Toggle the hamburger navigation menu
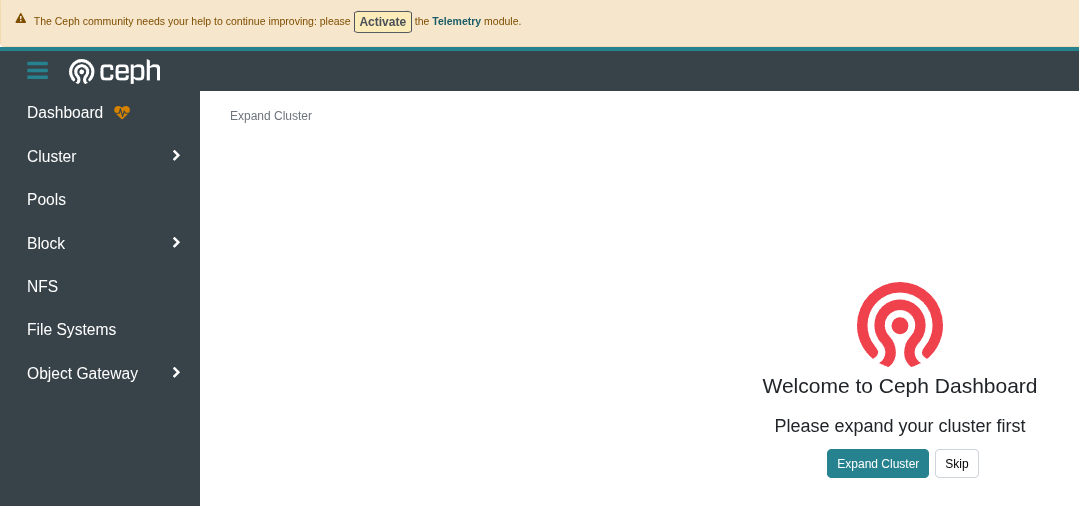The image size is (1079, 506). click(37, 70)
